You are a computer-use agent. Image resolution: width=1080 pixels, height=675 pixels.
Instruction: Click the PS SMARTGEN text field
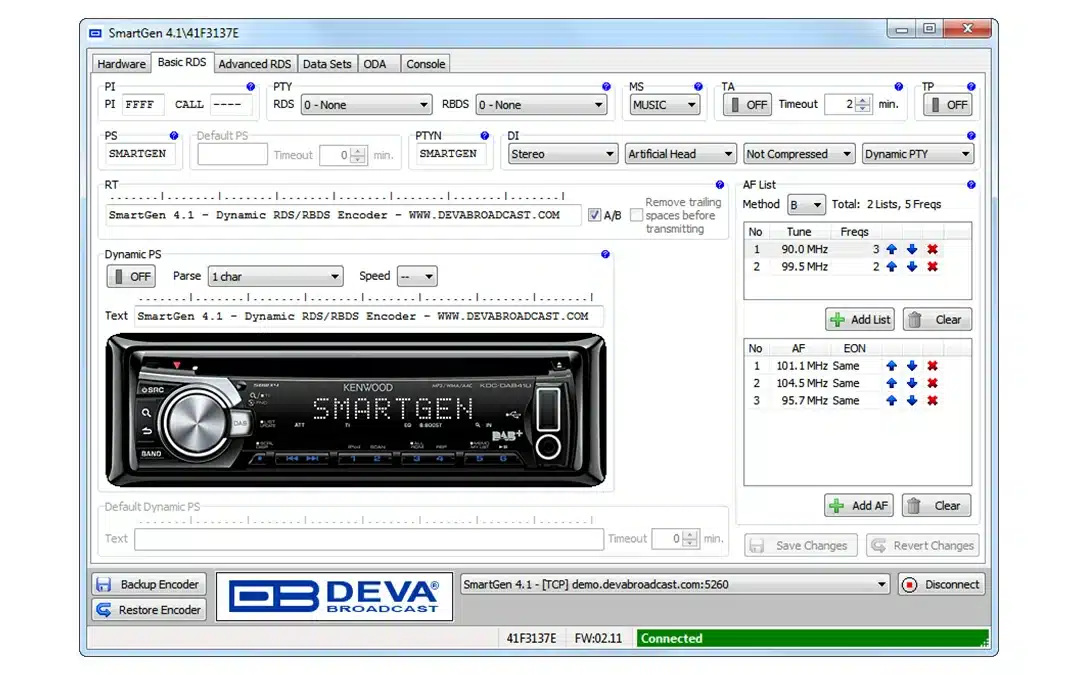coord(141,154)
